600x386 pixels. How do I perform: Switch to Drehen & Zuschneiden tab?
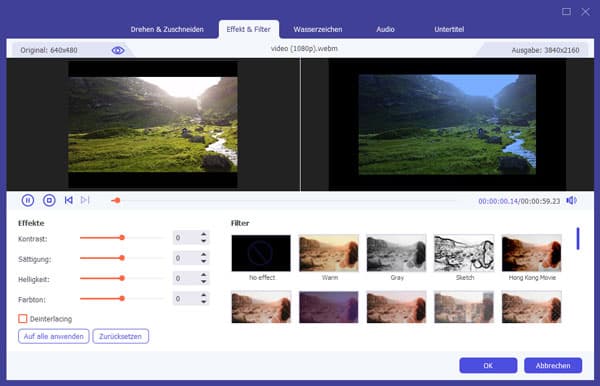pyautogui.click(x=167, y=29)
